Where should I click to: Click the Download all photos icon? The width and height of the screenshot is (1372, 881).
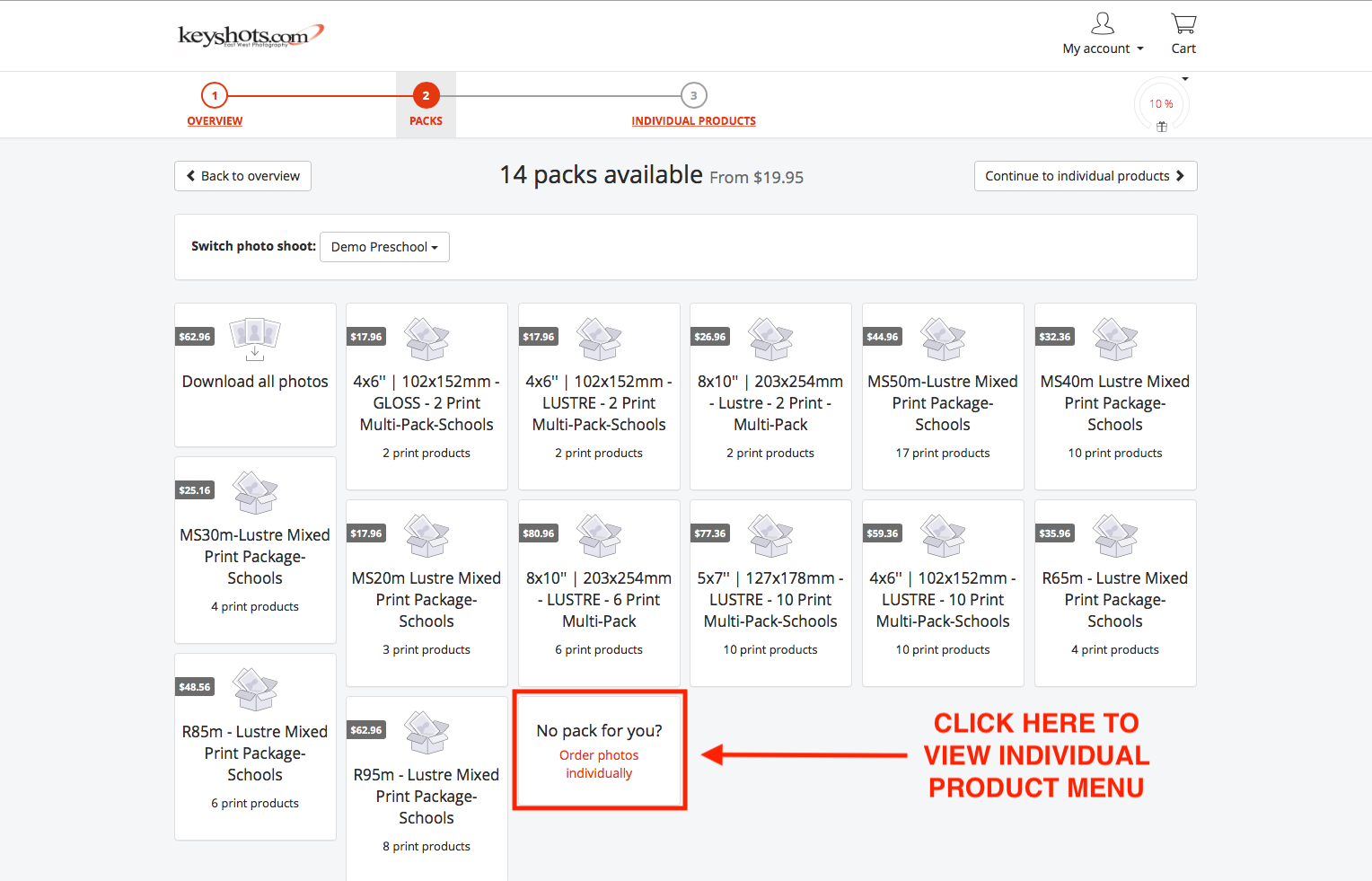pos(255,339)
